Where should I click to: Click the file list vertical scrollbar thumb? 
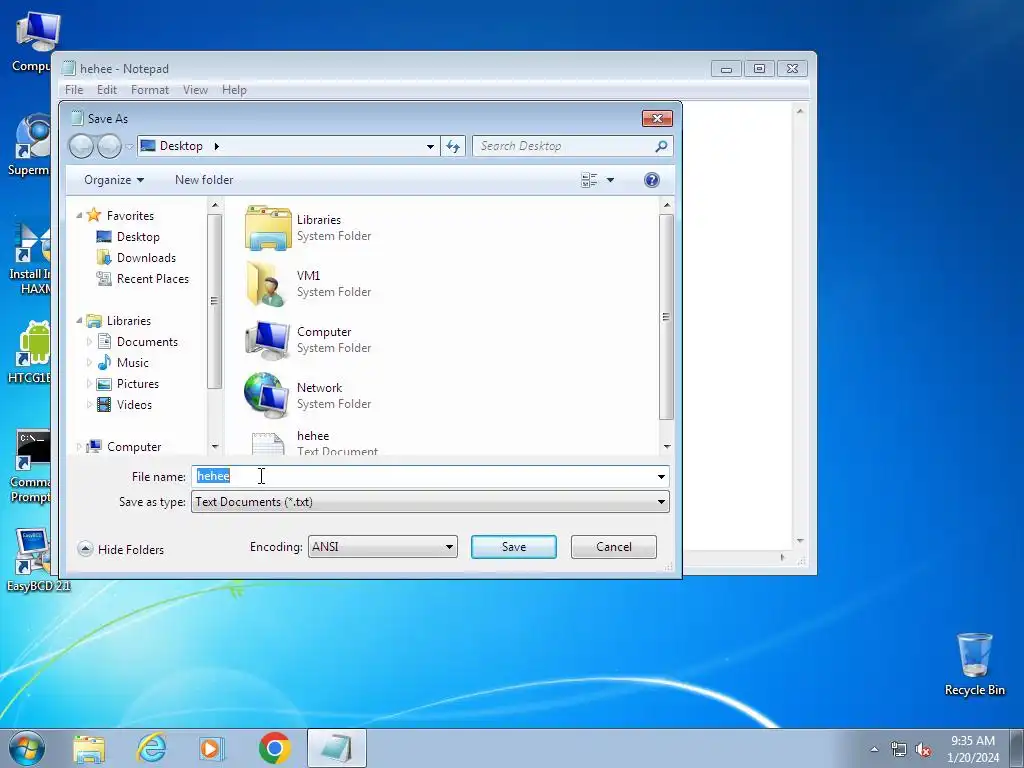click(x=666, y=317)
